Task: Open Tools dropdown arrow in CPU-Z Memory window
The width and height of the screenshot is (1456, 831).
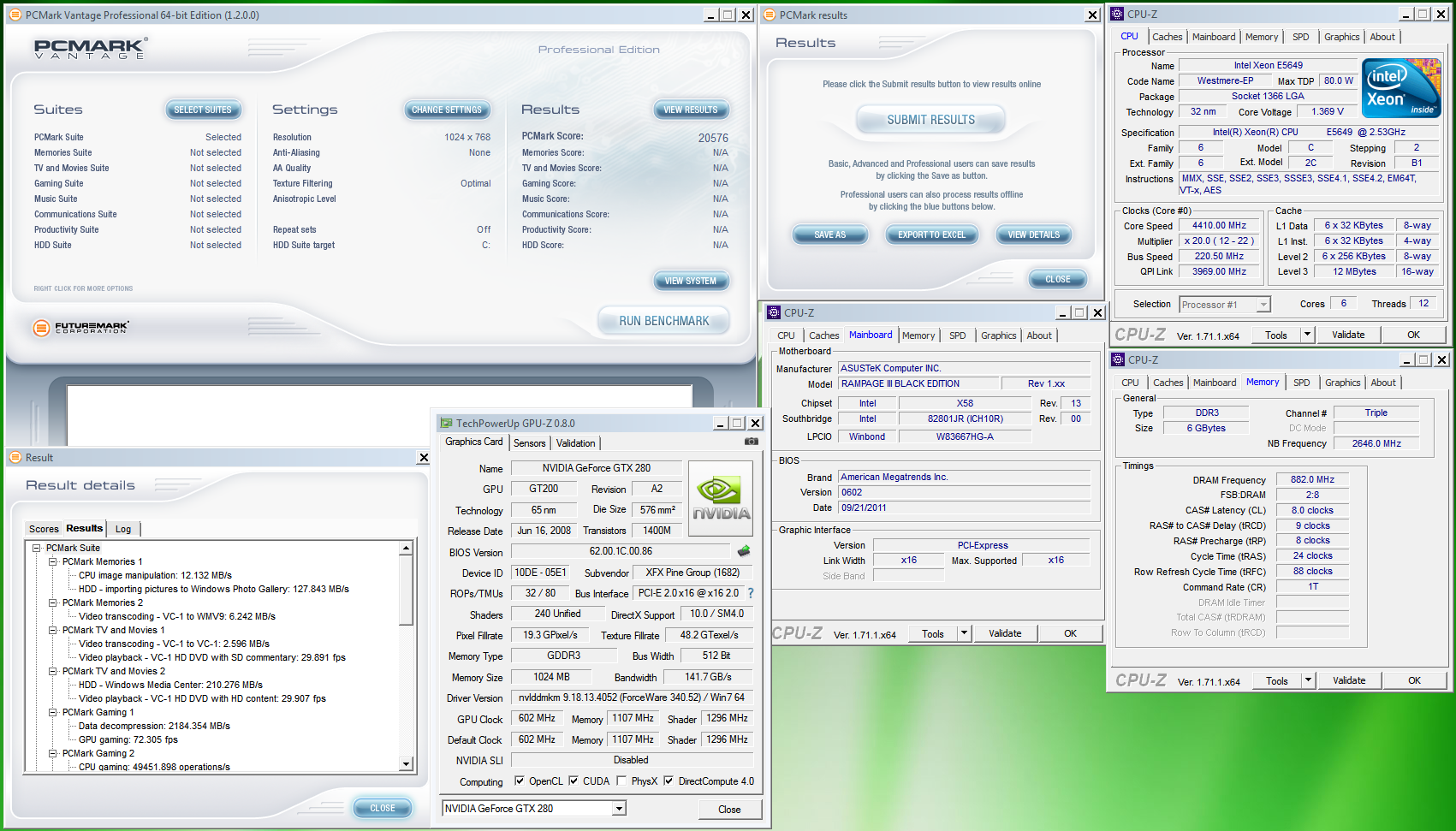Action: click(x=1308, y=680)
